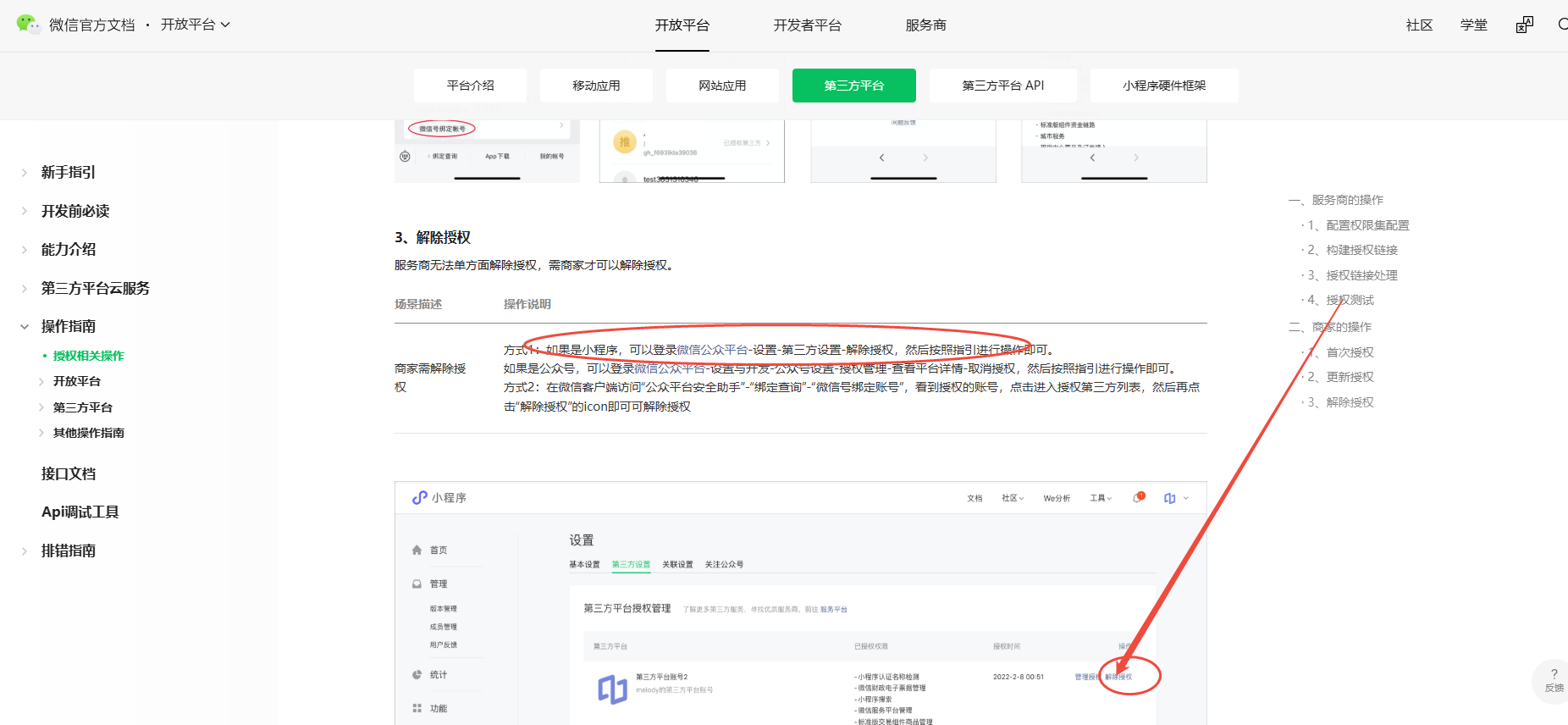
Task: Click the 第三方设置 tab in the screenshot
Action: pos(632,565)
